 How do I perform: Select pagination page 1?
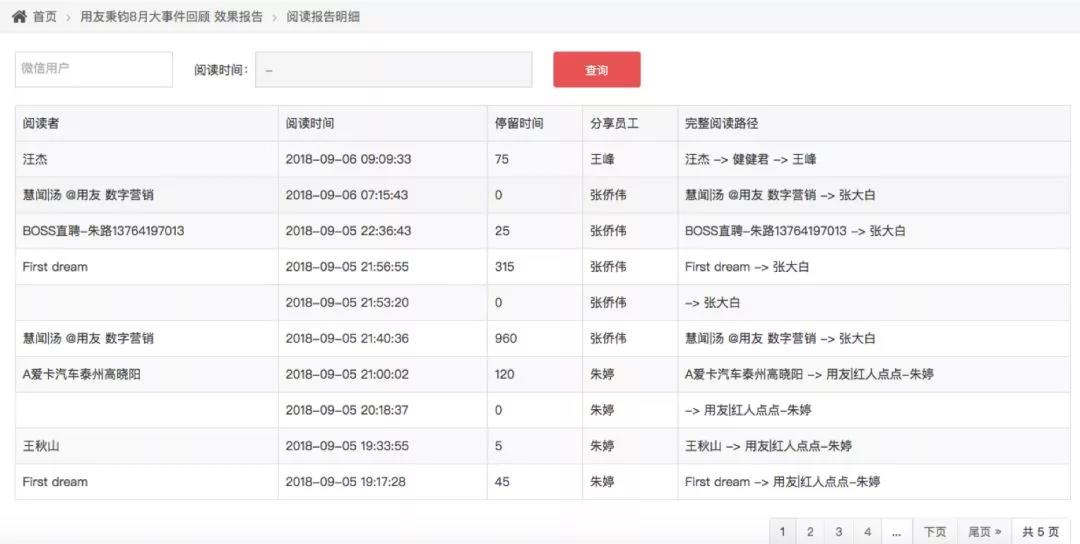click(783, 532)
